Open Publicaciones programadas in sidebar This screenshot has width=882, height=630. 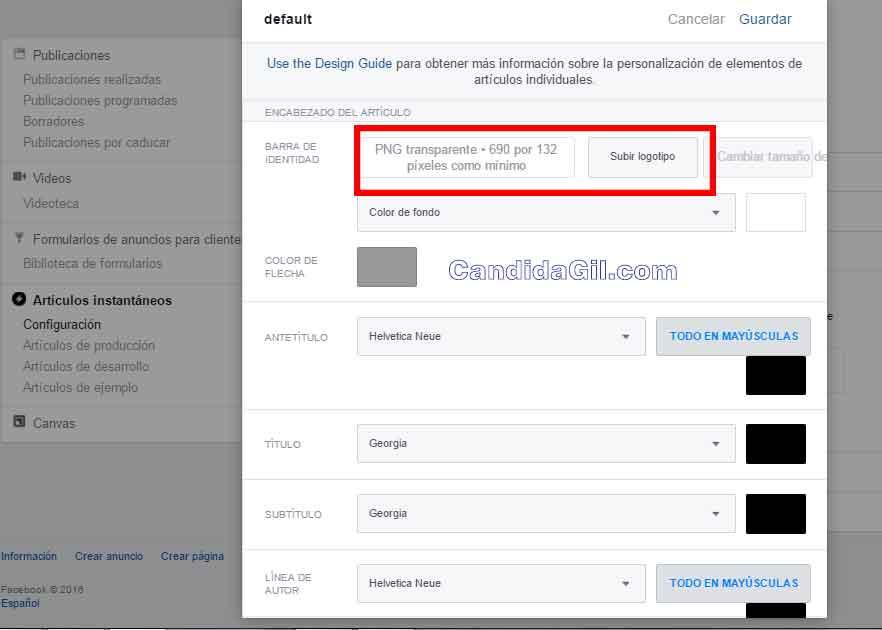[100, 101]
